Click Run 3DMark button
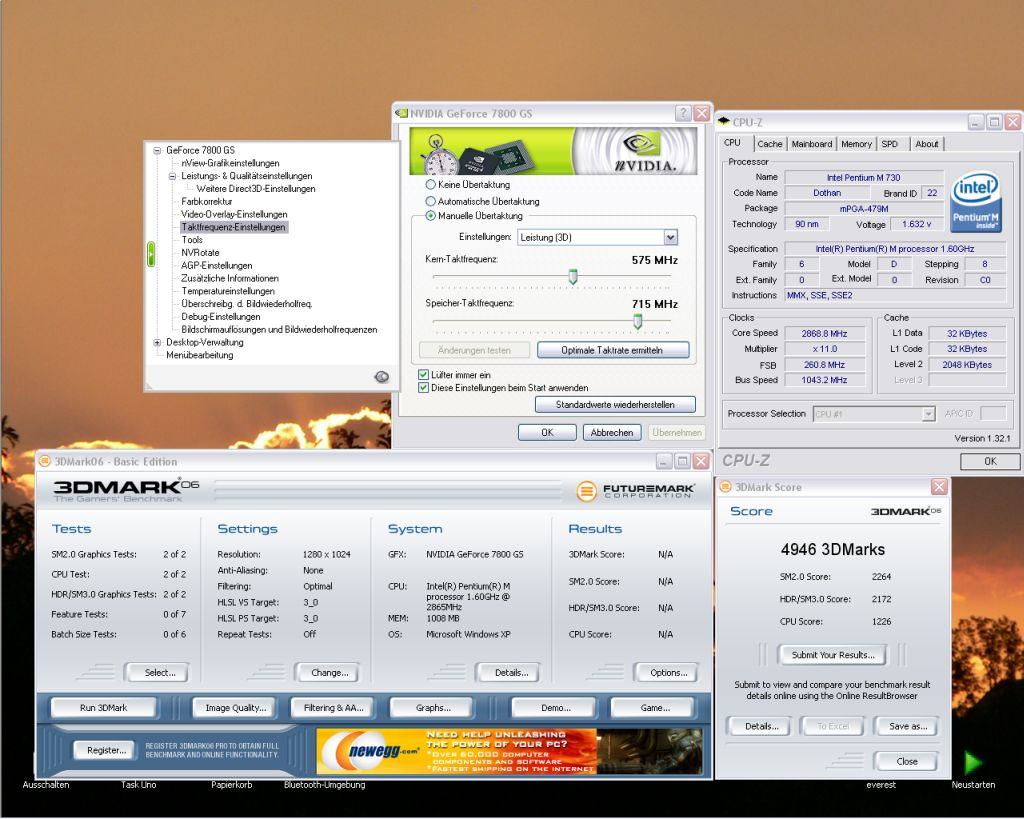 pos(103,707)
